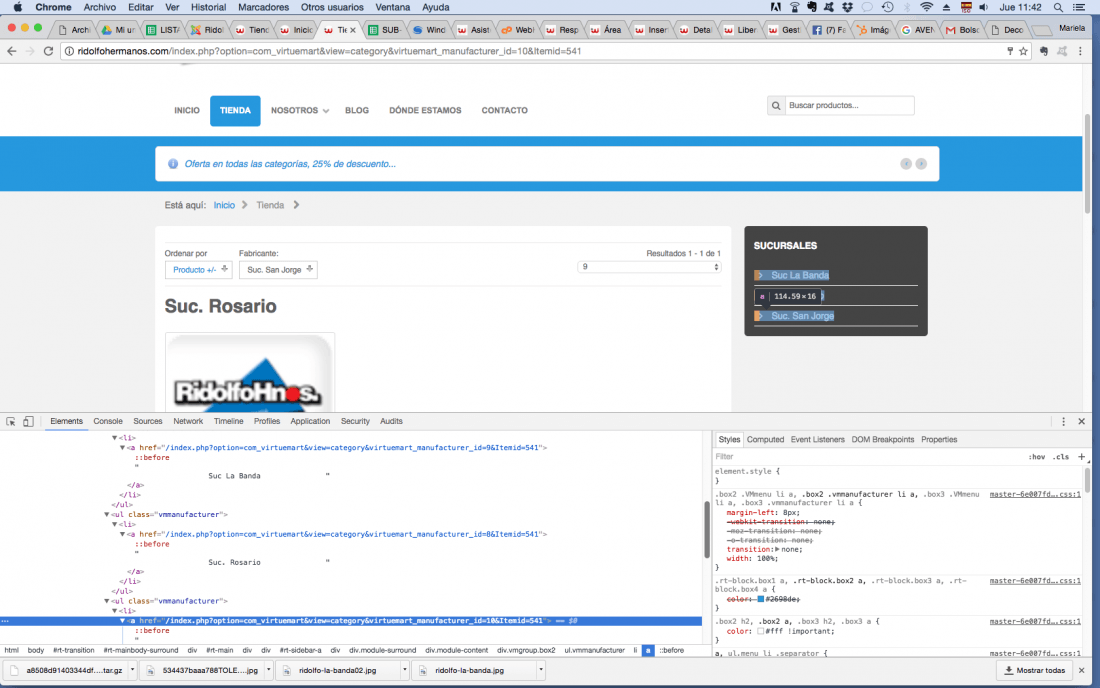
Task: Click the white #fff color swatch
Action: coord(760,632)
